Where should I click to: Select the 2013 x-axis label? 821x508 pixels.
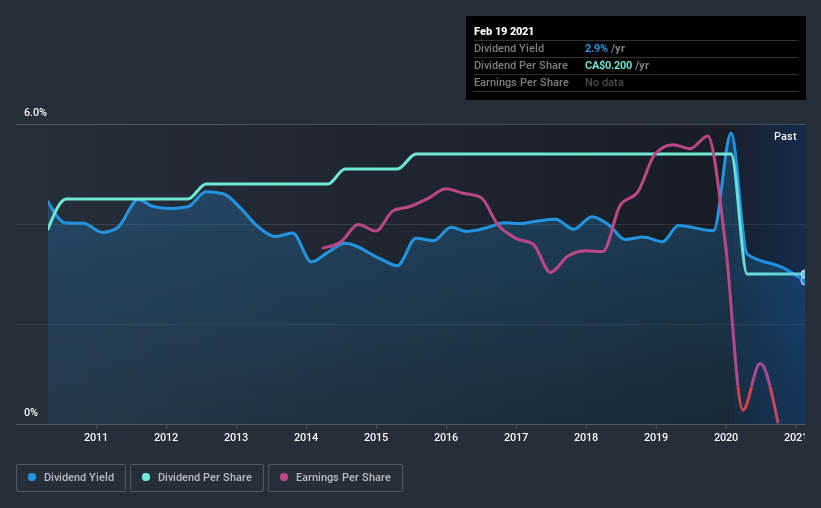click(x=236, y=437)
